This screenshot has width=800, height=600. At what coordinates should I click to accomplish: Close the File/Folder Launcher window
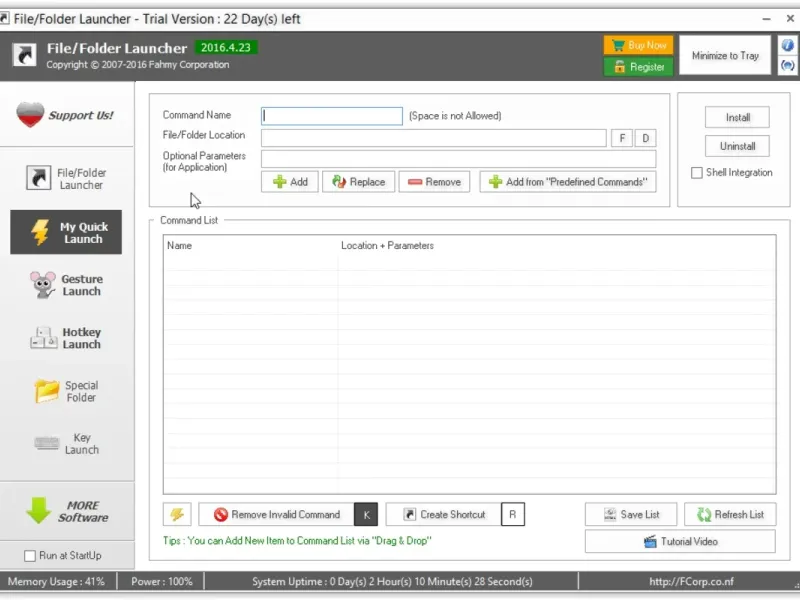[x=790, y=18]
